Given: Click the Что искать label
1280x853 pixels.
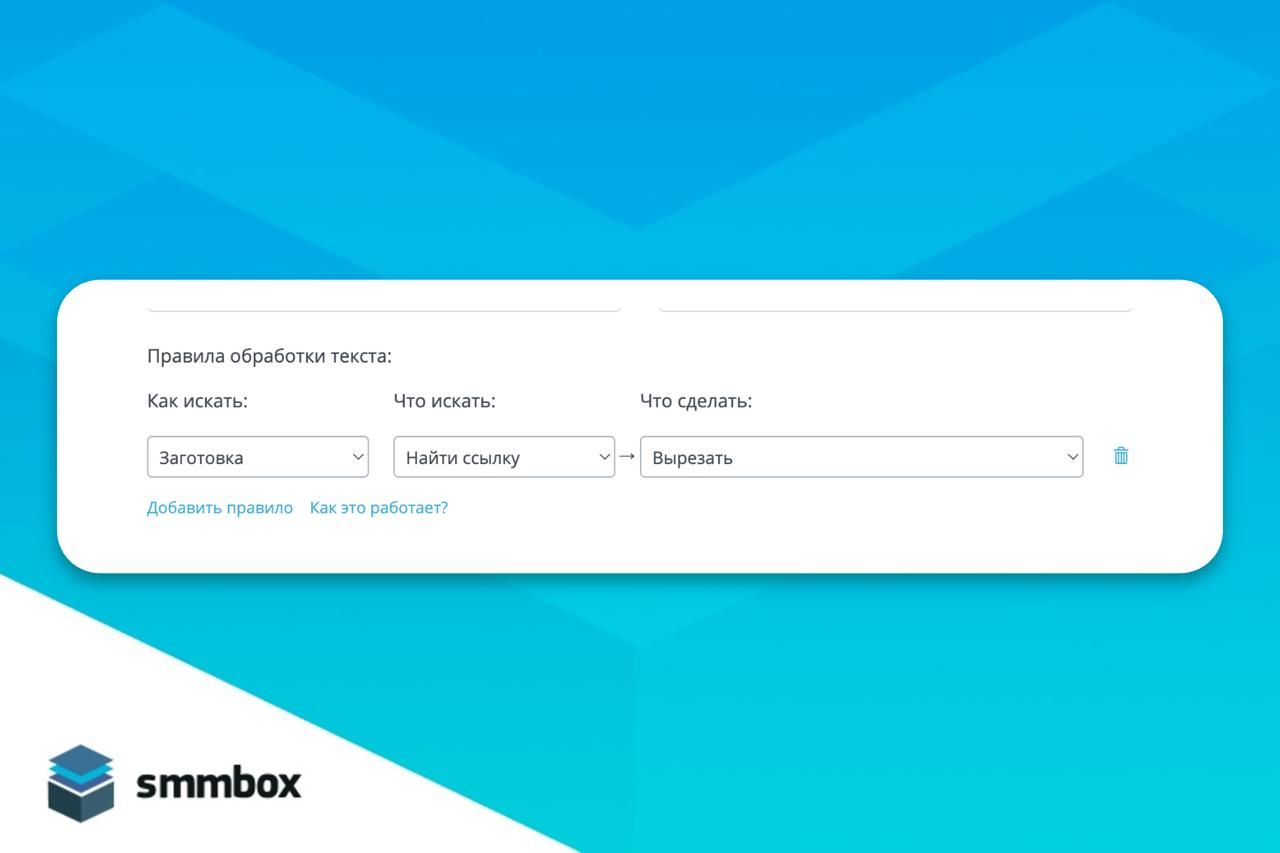Looking at the screenshot, I should point(444,401).
